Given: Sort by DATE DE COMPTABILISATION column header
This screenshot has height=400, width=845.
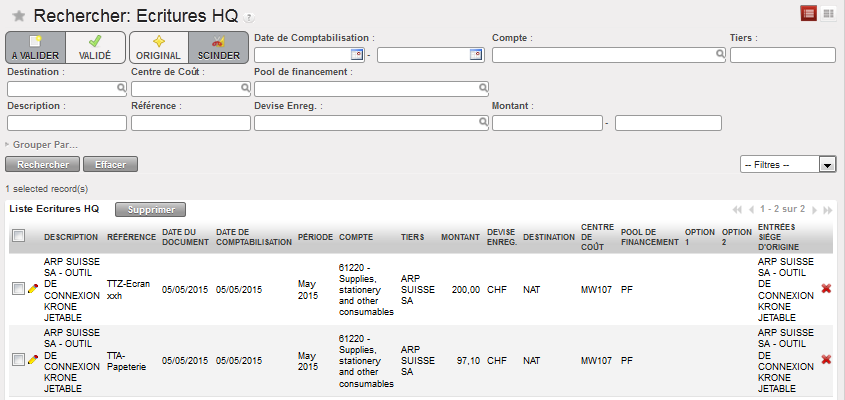Looking at the screenshot, I should 254,237.
